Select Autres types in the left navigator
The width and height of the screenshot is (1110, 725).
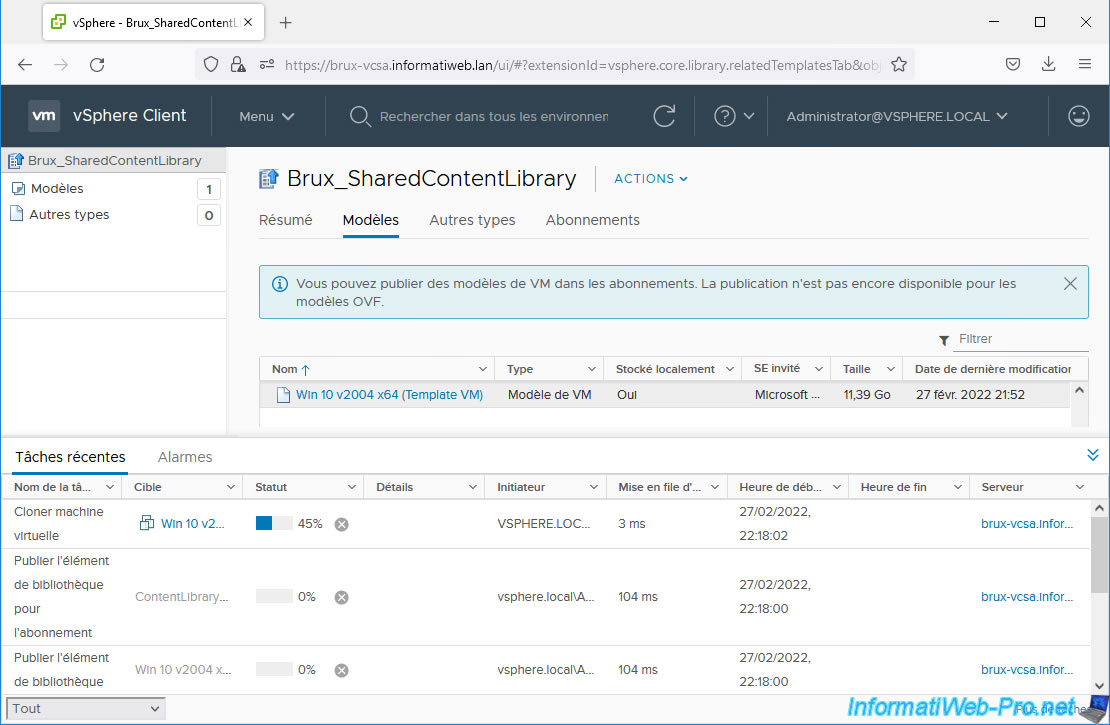[69, 215]
